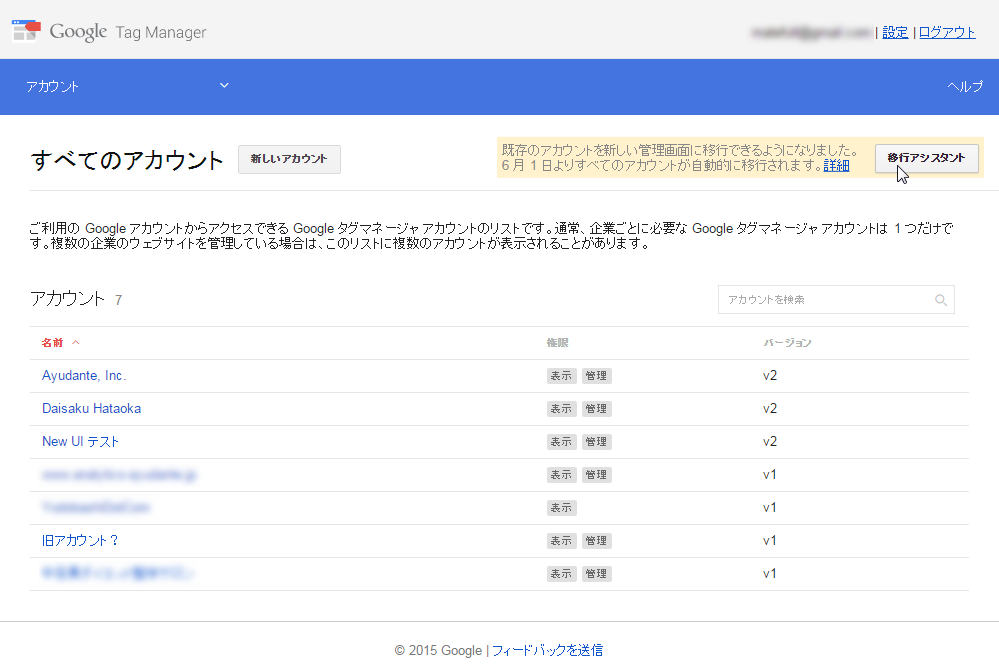The height and width of the screenshot is (664, 999).
Task: Open the 詳細 link about account migration
Action: 836,165
